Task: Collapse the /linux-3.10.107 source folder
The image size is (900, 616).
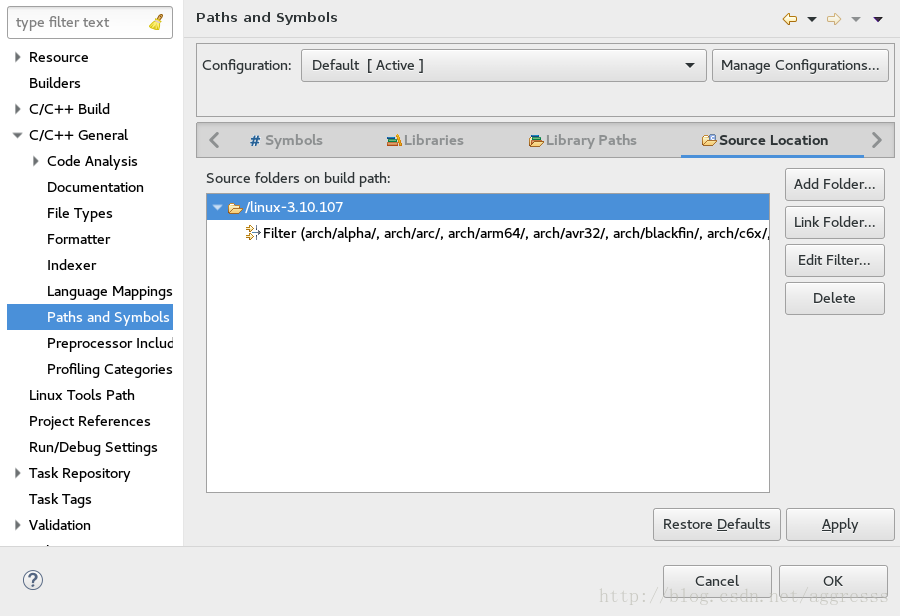Action: click(x=217, y=207)
